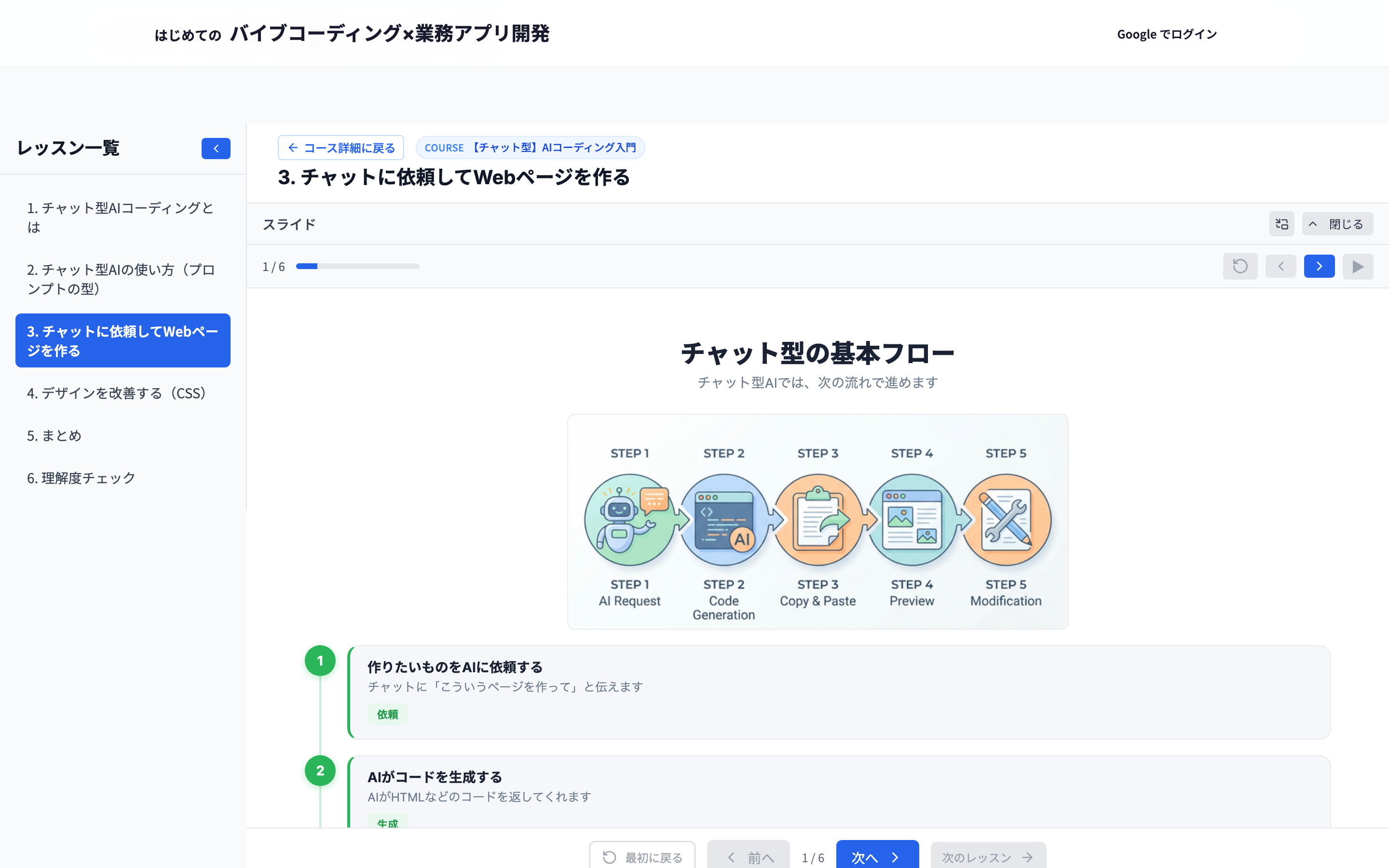Click Google でログイン
This screenshot has width=1389, height=868.
pyautogui.click(x=1167, y=34)
